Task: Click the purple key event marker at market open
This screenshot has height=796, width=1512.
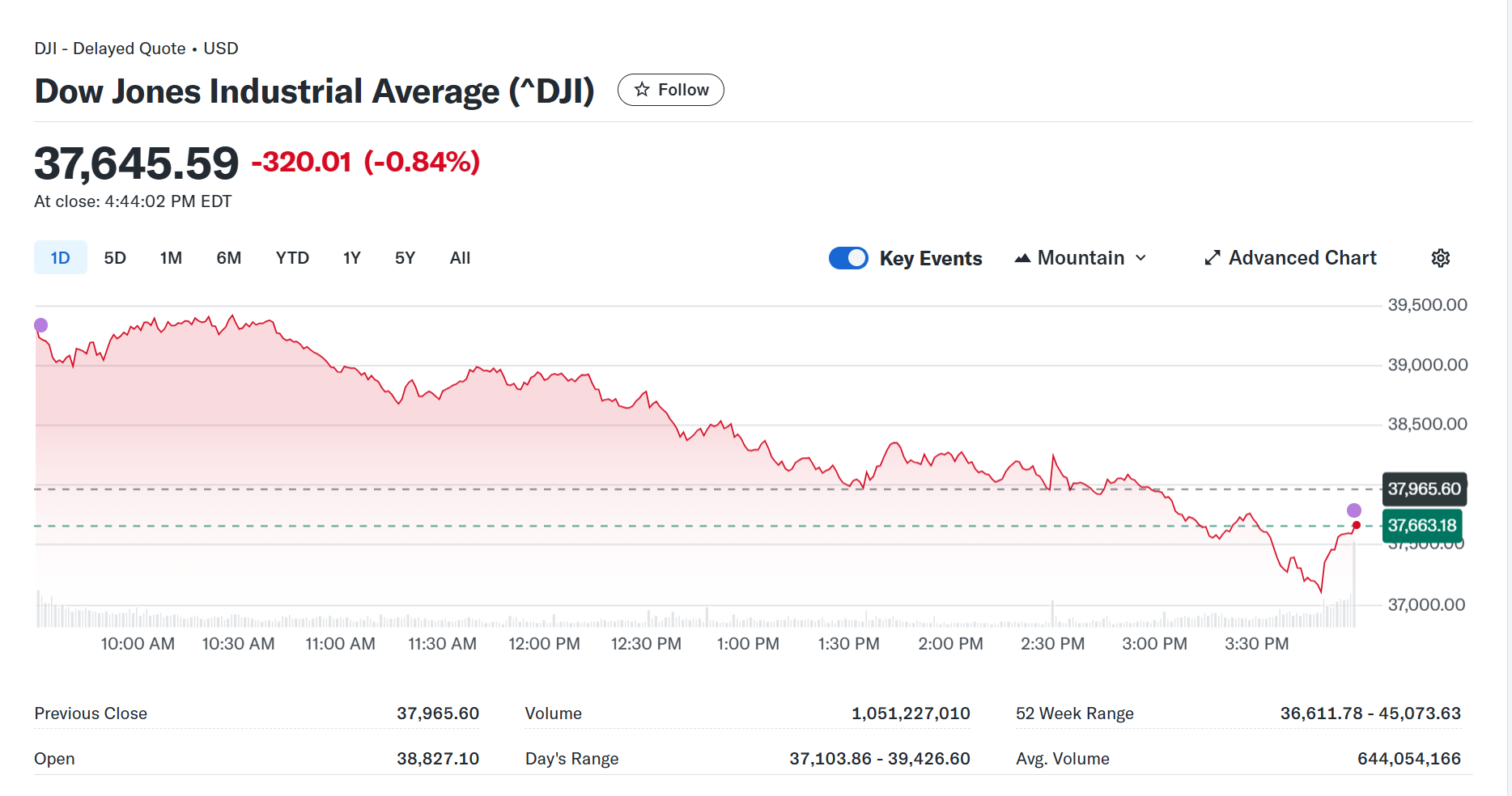Action: coord(41,325)
